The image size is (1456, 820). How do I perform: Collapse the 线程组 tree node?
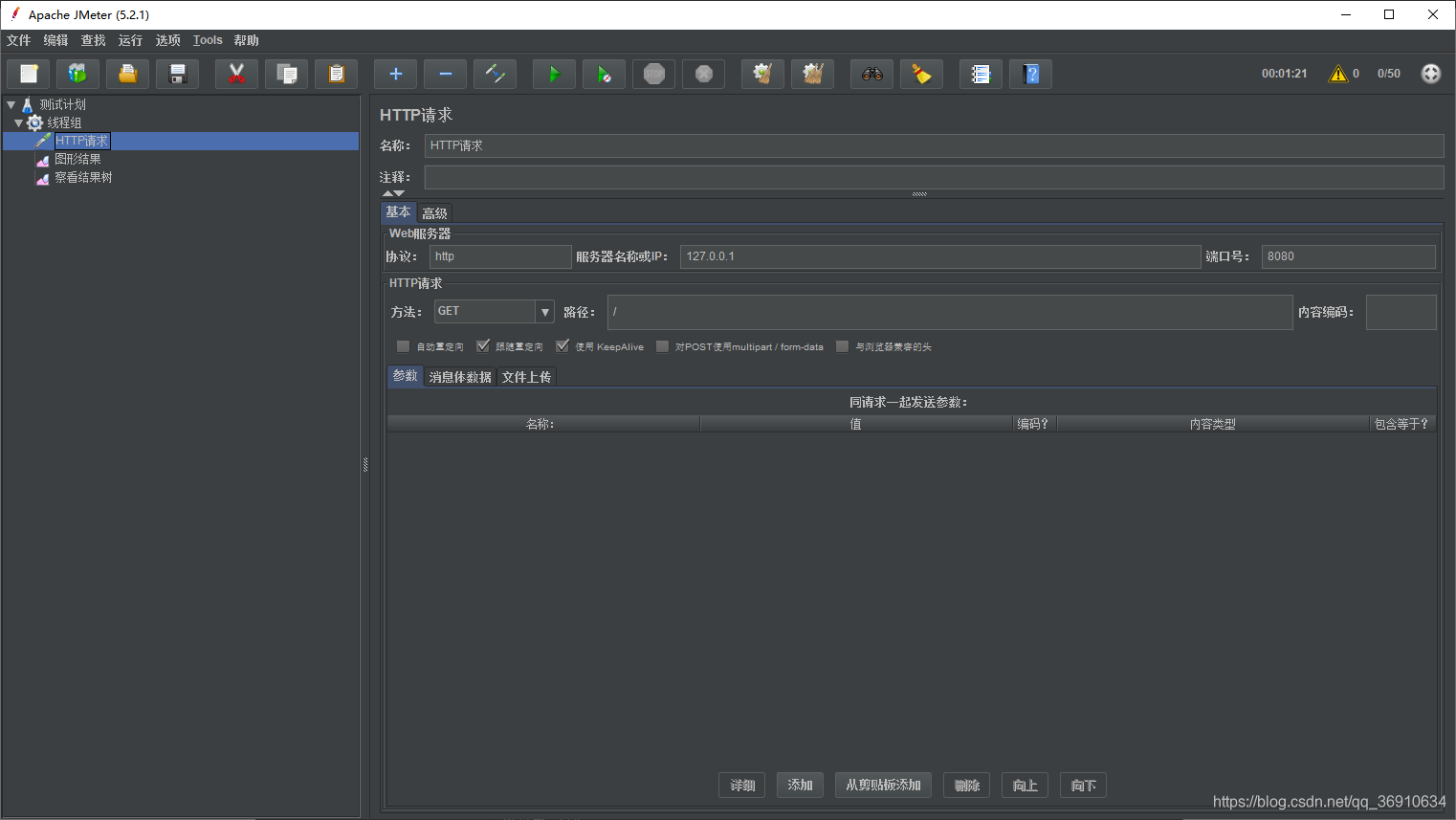pyautogui.click(x=18, y=122)
